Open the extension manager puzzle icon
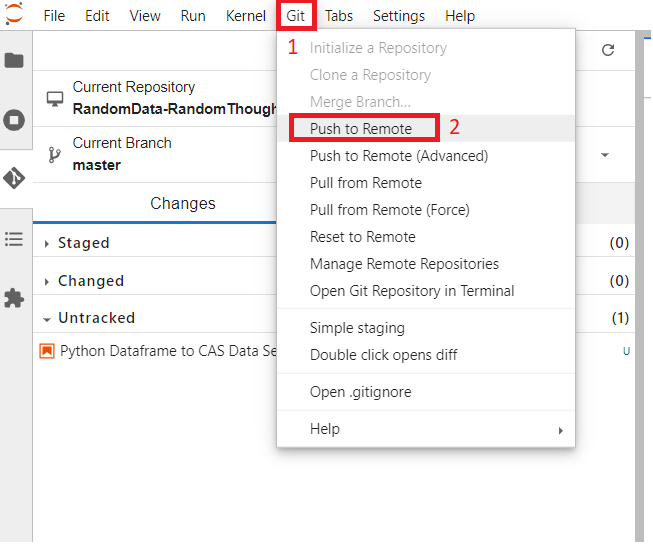This screenshot has height=544, width=653. click(x=14, y=298)
